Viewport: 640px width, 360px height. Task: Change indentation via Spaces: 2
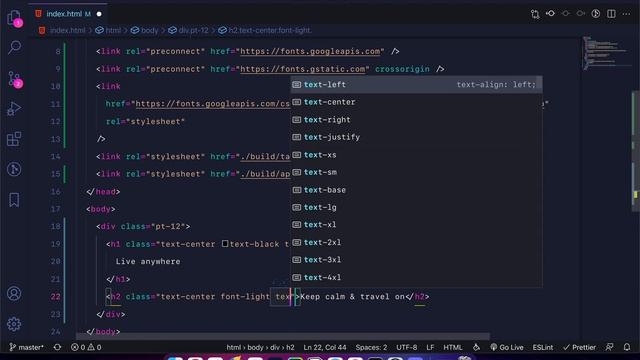(371, 347)
